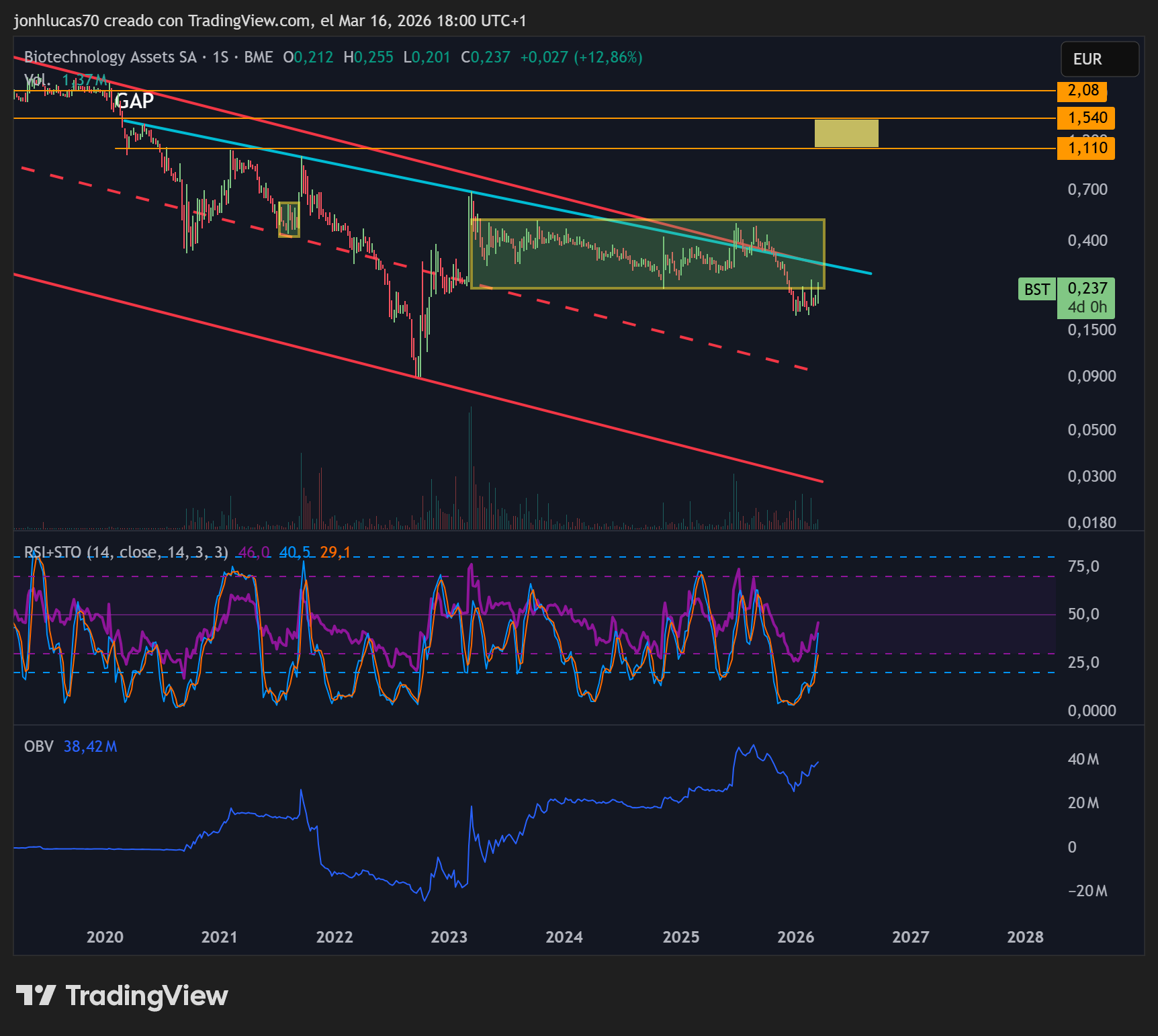Select the solid yellow target zone rectangle
Screen dimensions: 1158x1036
(x=846, y=133)
